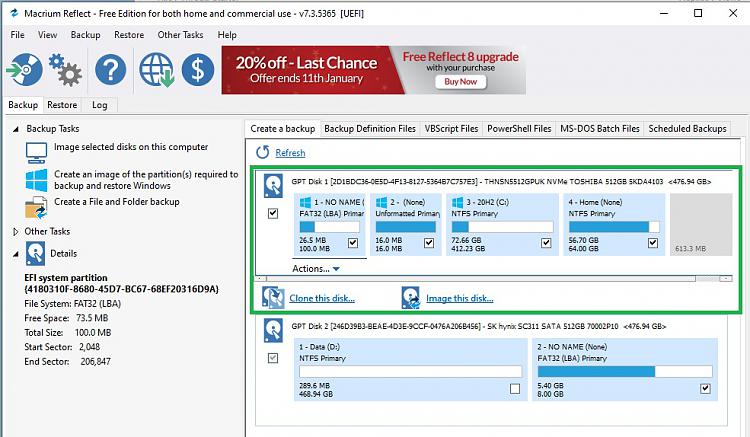Open the Scheduled Backups tab
The width and height of the screenshot is (750, 437).
687,129
